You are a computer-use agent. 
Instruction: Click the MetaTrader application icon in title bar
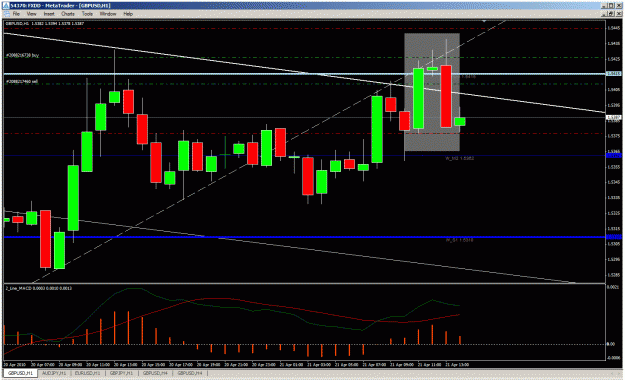pyautogui.click(x=6, y=6)
